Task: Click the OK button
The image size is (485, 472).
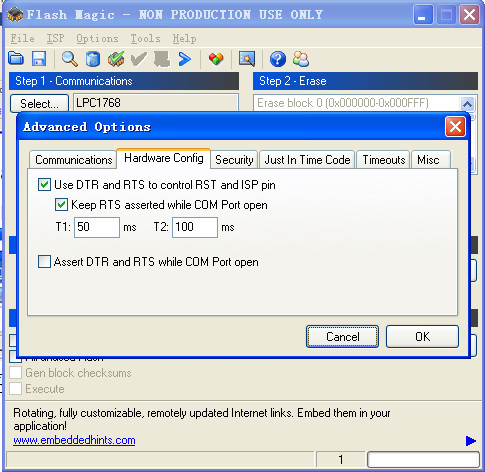Action: pos(422,337)
